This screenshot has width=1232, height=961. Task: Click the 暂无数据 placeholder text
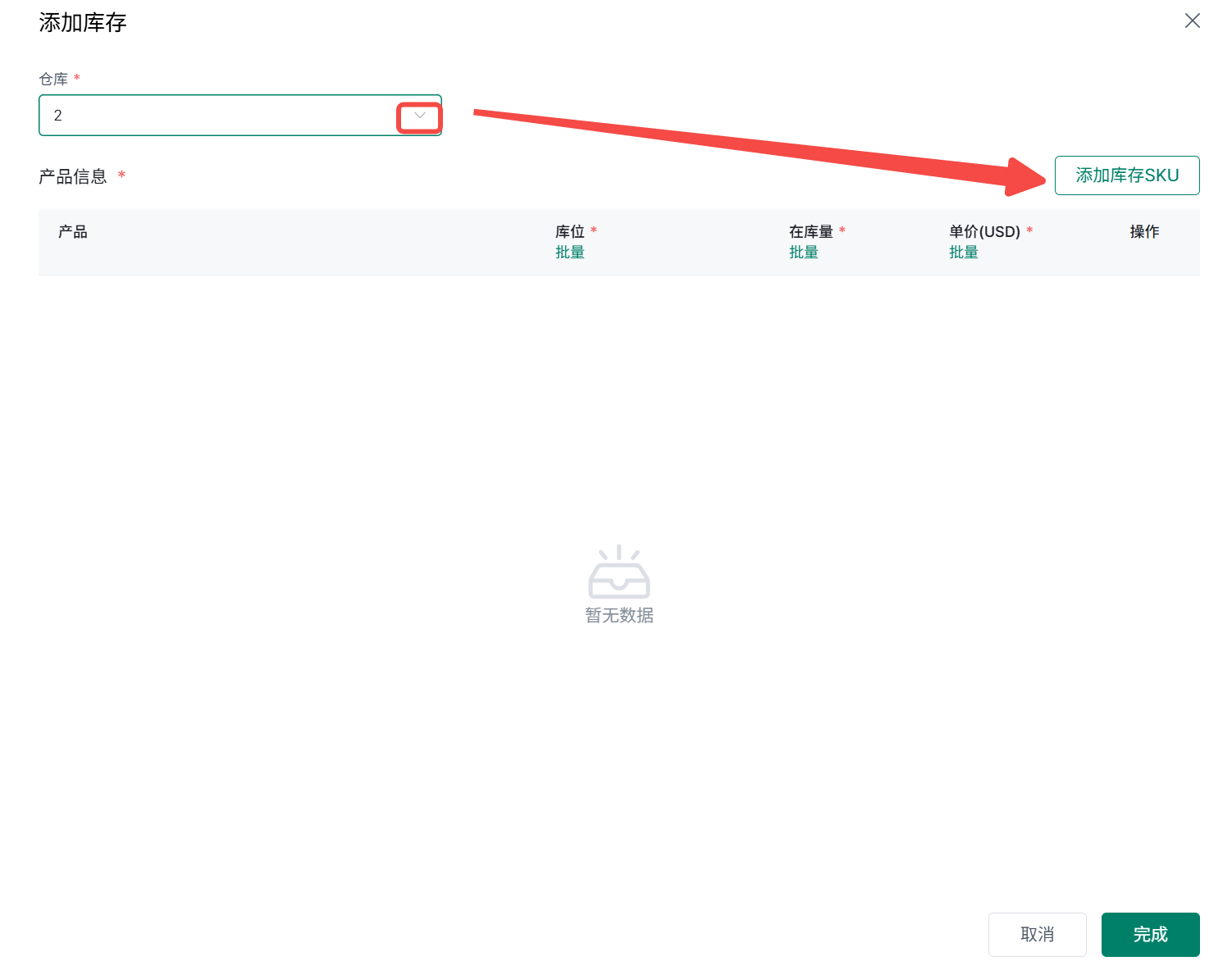pyautogui.click(x=619, y=615)
